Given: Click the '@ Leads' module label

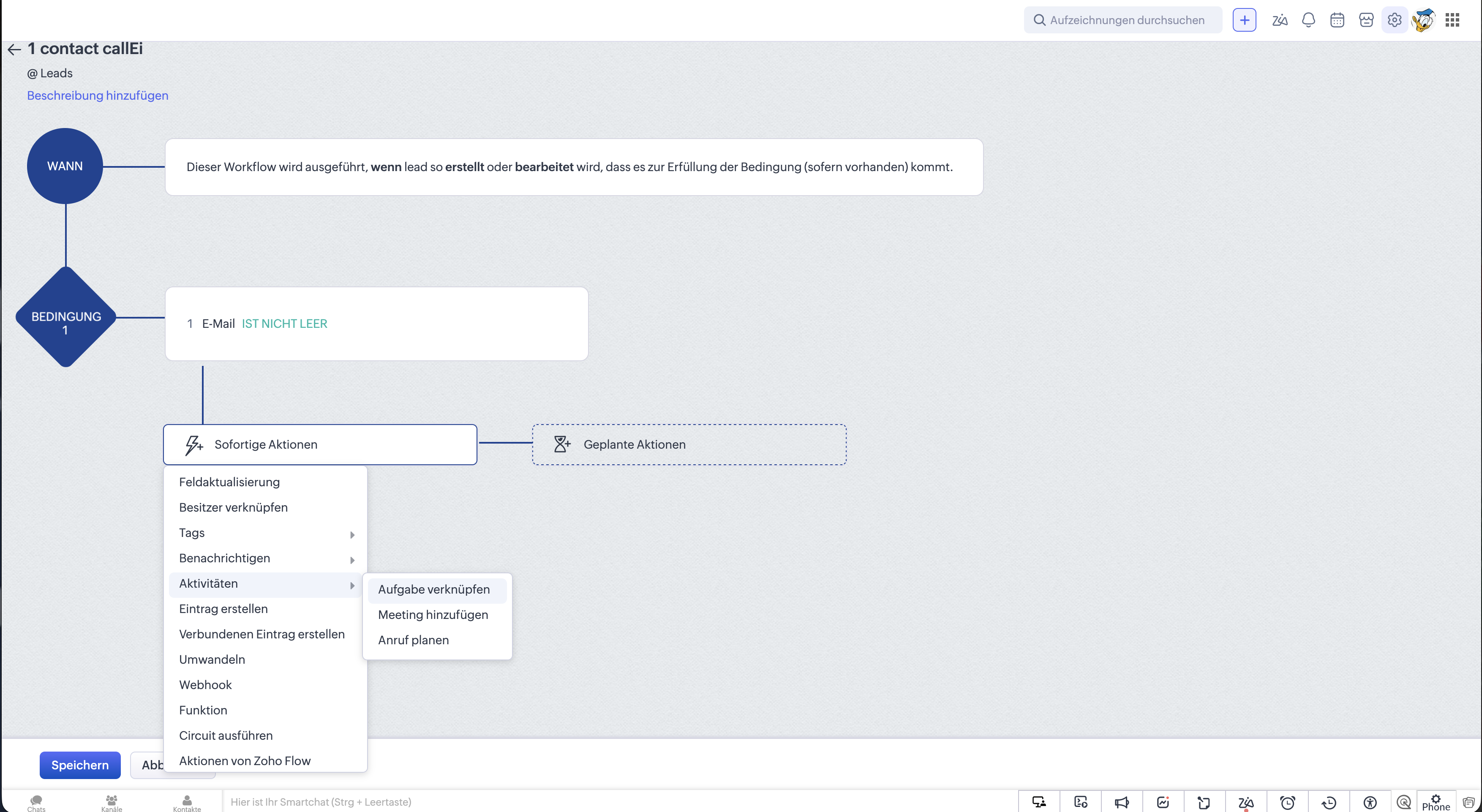Looking at the screenshot, I should [50, 74].
